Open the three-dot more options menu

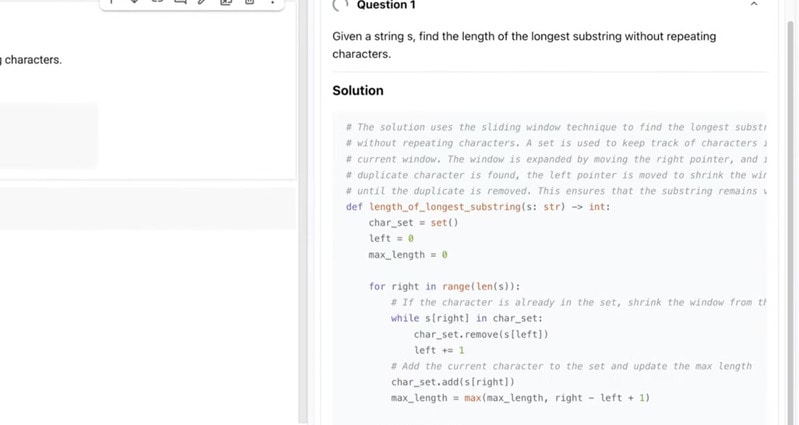(x=272, y=2)
